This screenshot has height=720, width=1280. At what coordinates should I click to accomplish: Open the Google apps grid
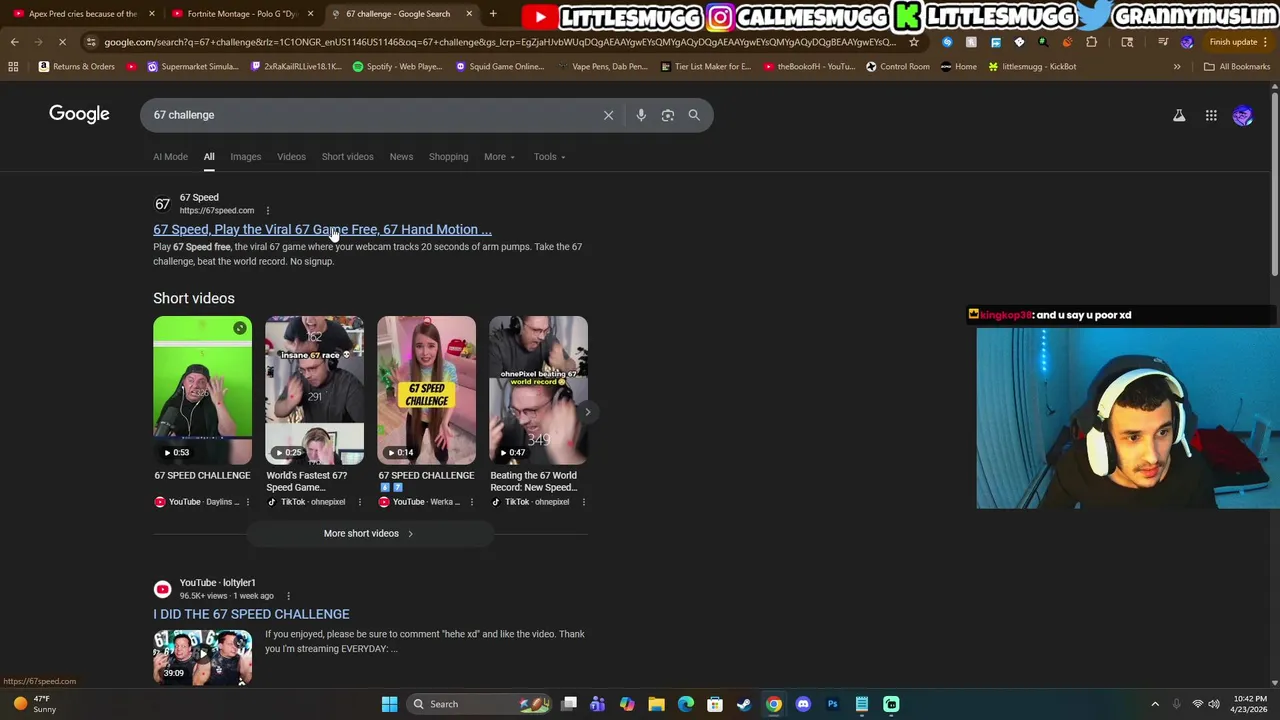1211,116
